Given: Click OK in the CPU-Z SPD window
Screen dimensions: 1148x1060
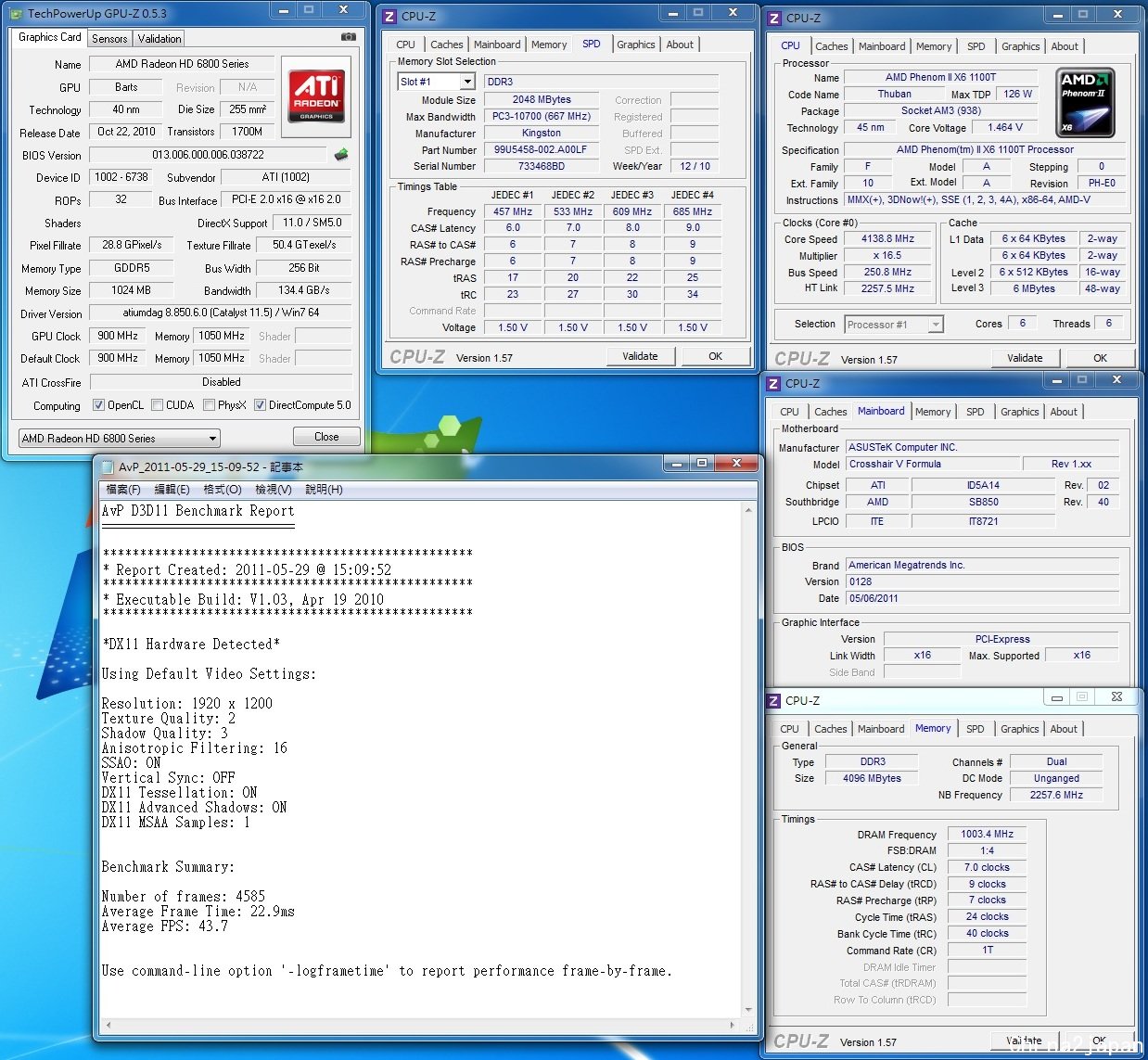Looking at the screenshot, I should tap(715, 356).
